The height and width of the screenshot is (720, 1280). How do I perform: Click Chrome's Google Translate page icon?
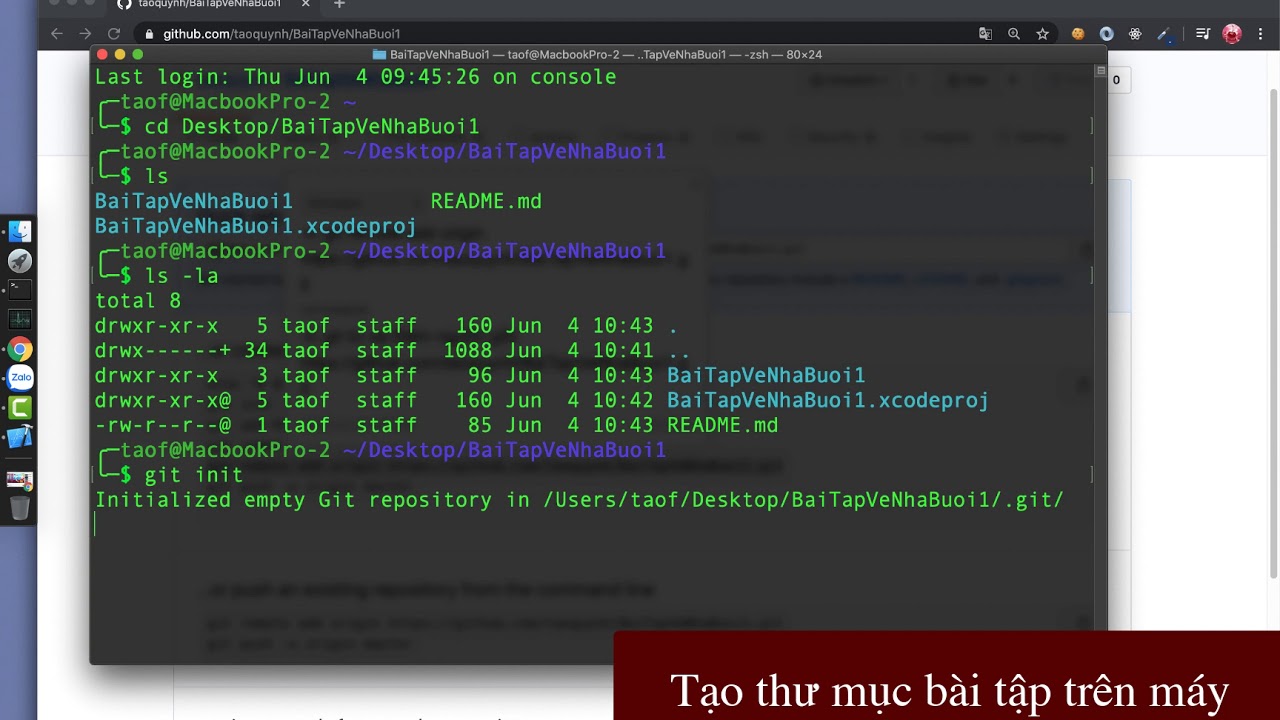click(x=985, y=34)
